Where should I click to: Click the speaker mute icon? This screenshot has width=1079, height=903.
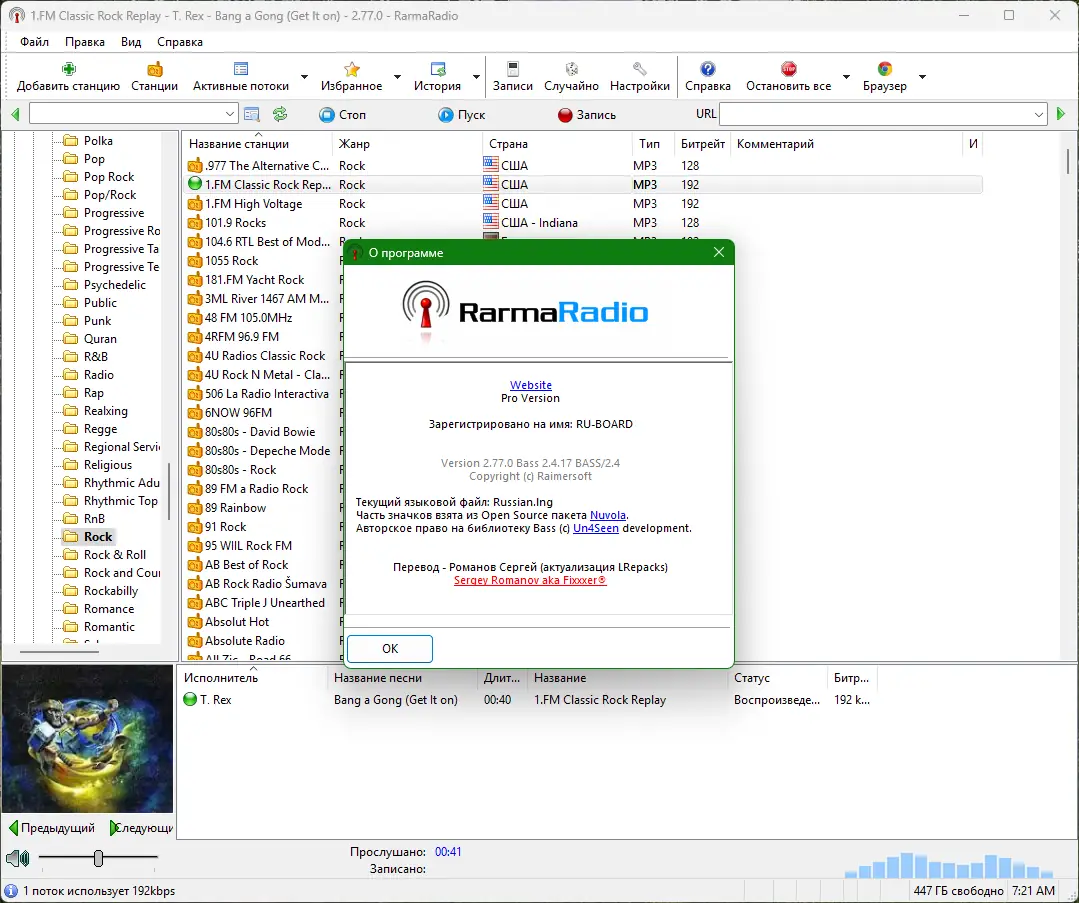(17, 858)
